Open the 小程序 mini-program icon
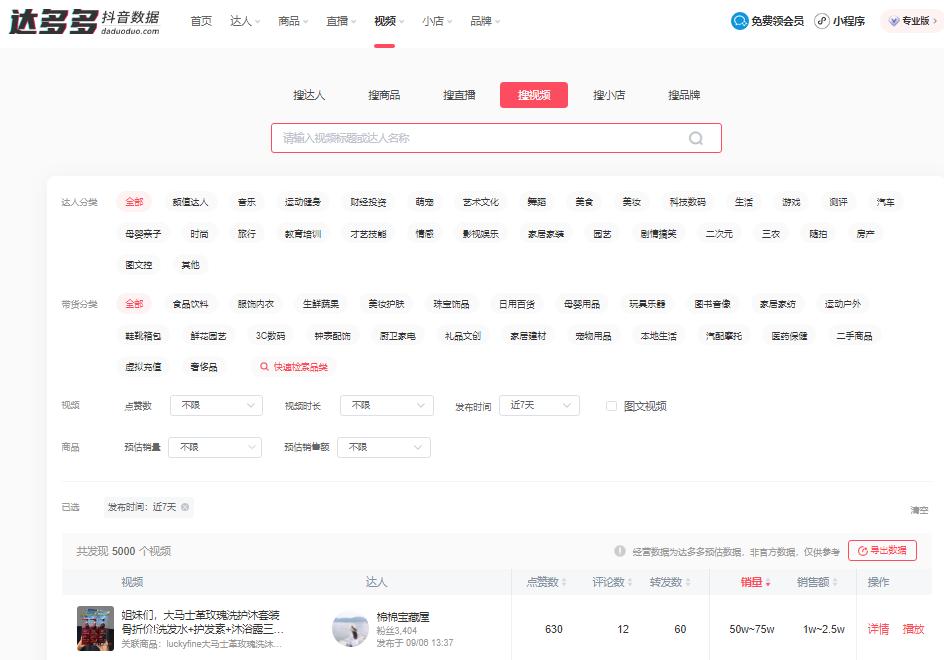944x660 pixels. (x=820, y=20)
